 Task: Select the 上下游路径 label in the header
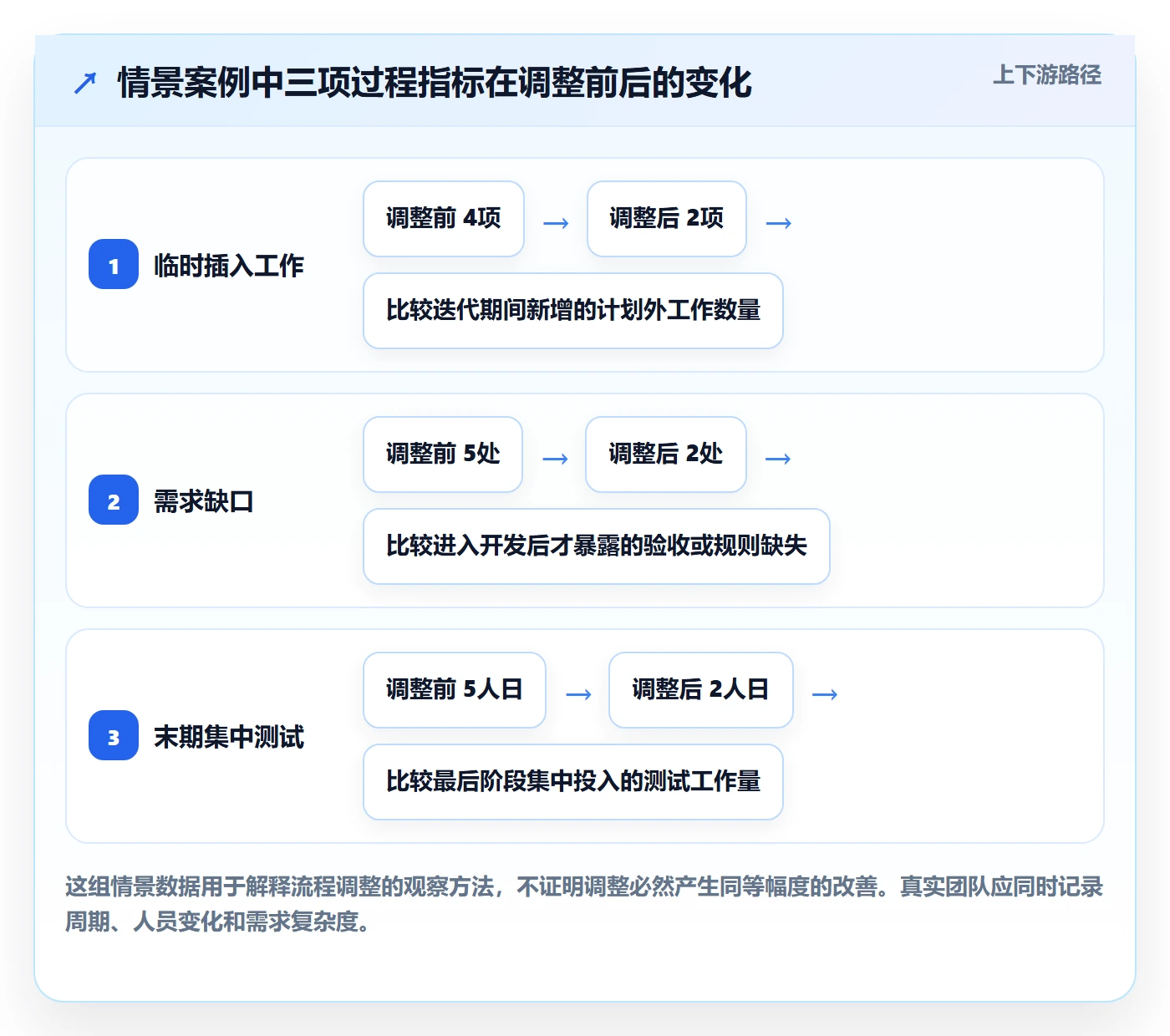tap(1046, 75)
